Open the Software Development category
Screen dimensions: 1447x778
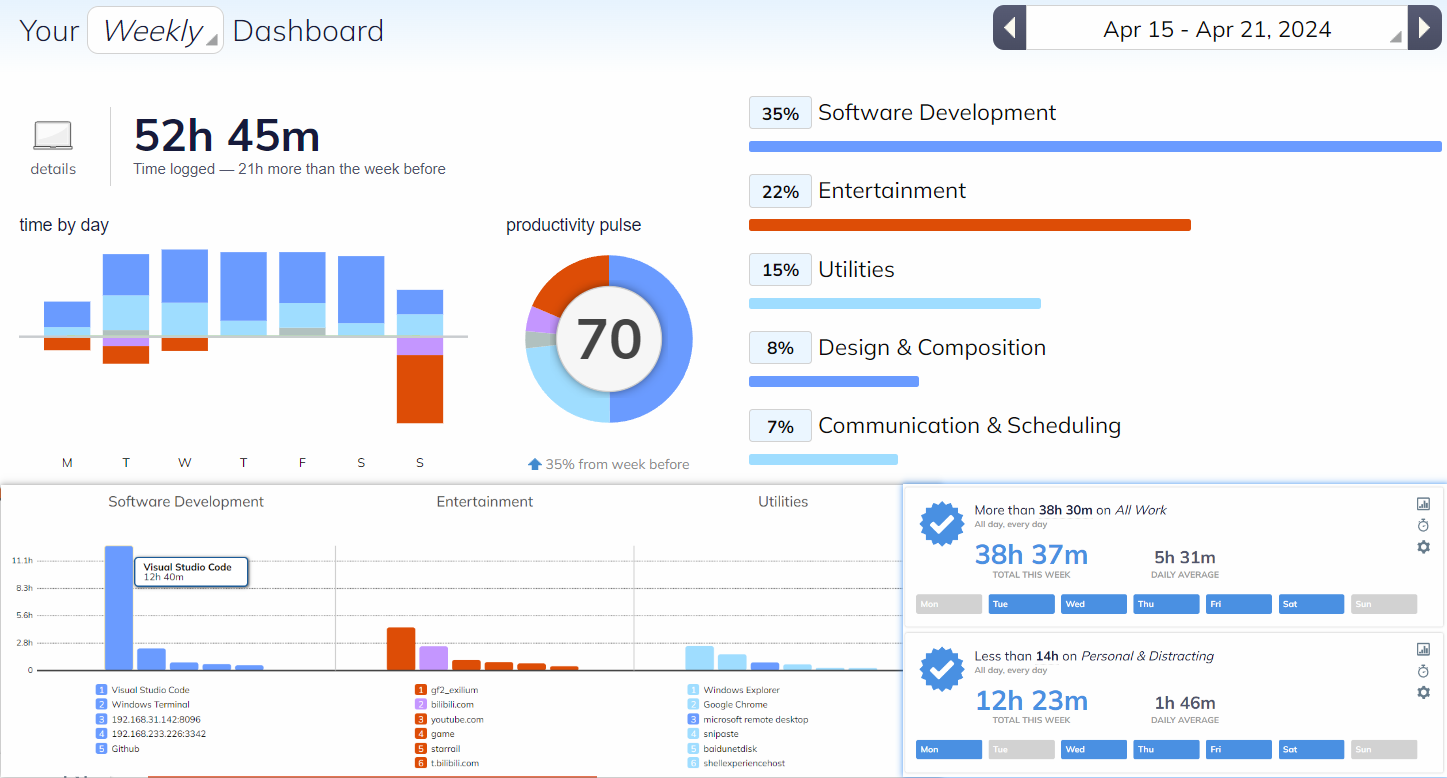(x=936, y=113)
